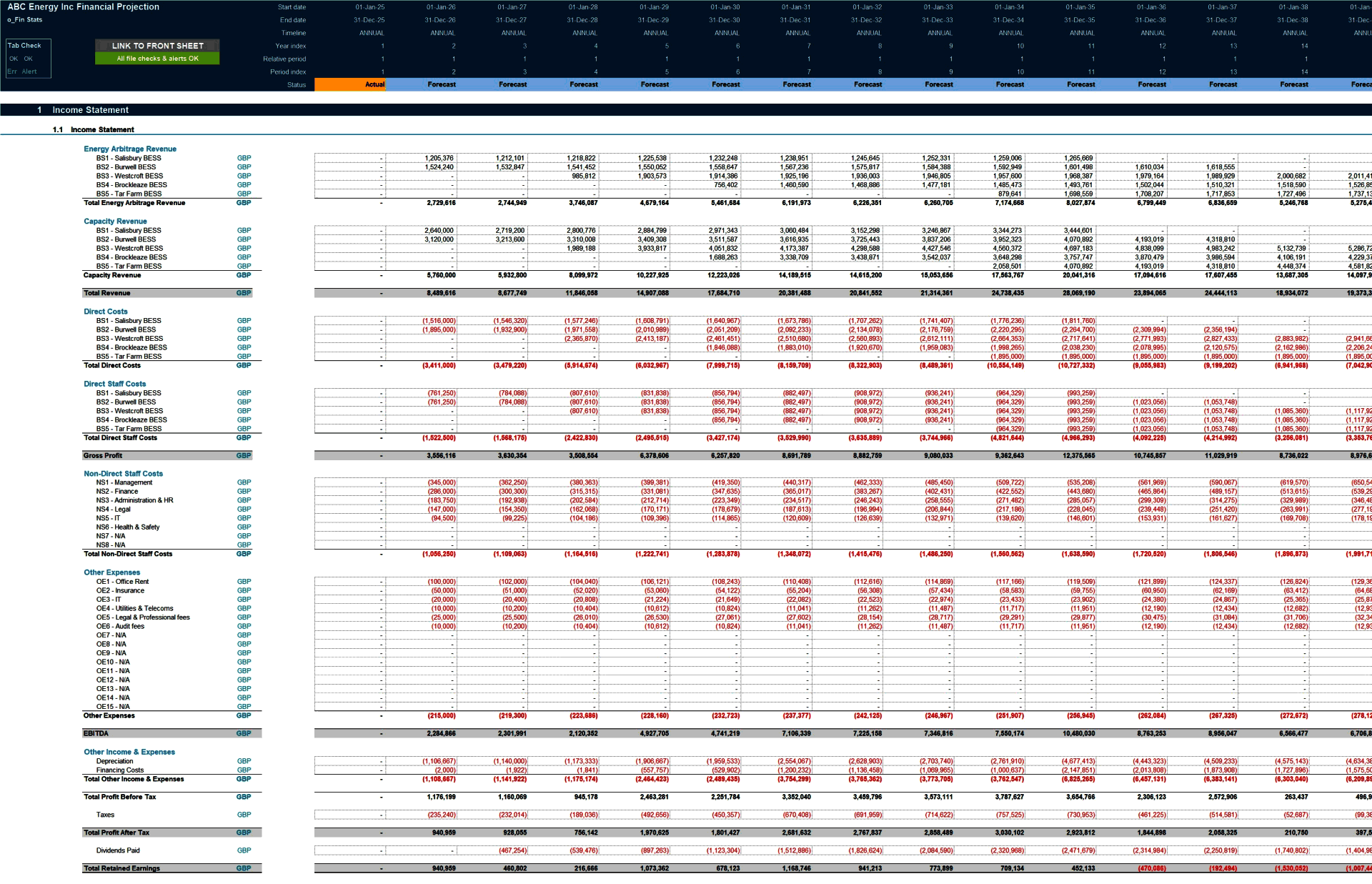
Task: Select the EBITDA row label
Action: 98,733
